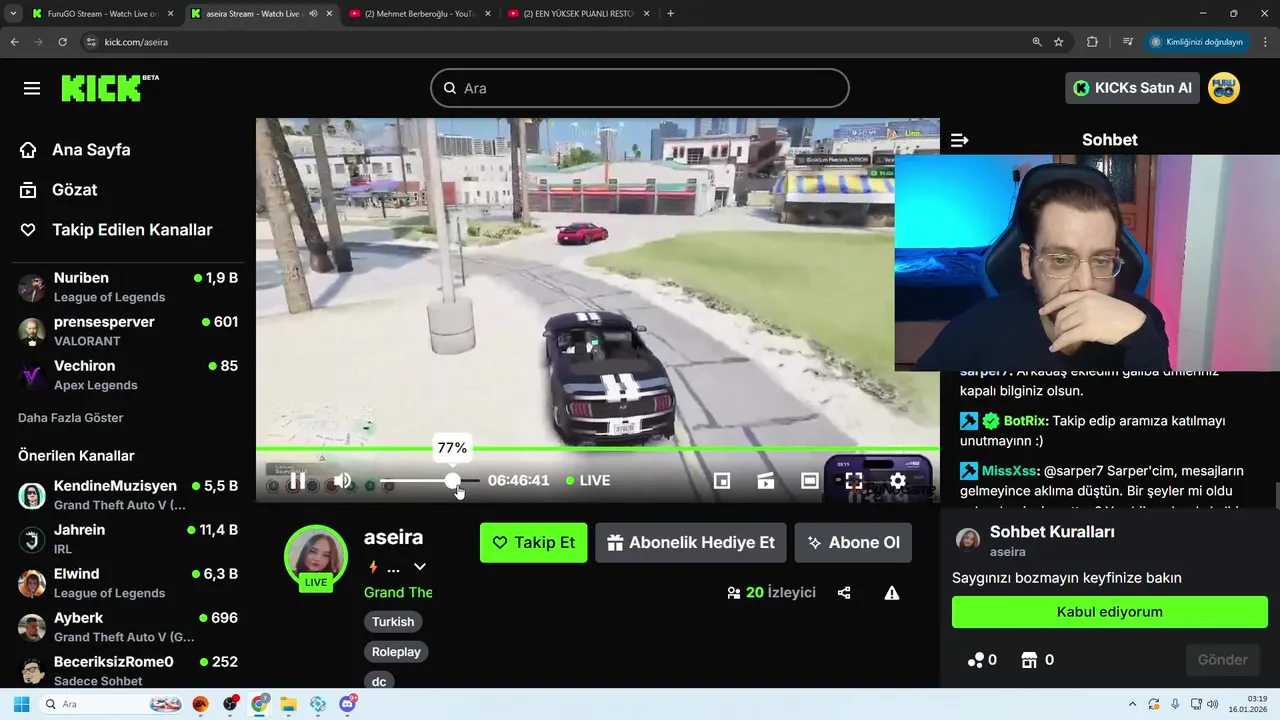Share the stream via share icon
The height and width of the screenshot is (720, 1280).
click(x=844, y=593)
